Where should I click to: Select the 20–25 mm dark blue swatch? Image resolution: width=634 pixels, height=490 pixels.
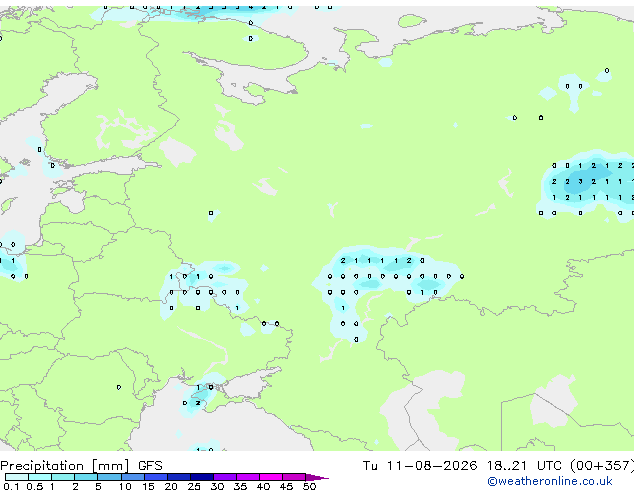coord(178,477)
